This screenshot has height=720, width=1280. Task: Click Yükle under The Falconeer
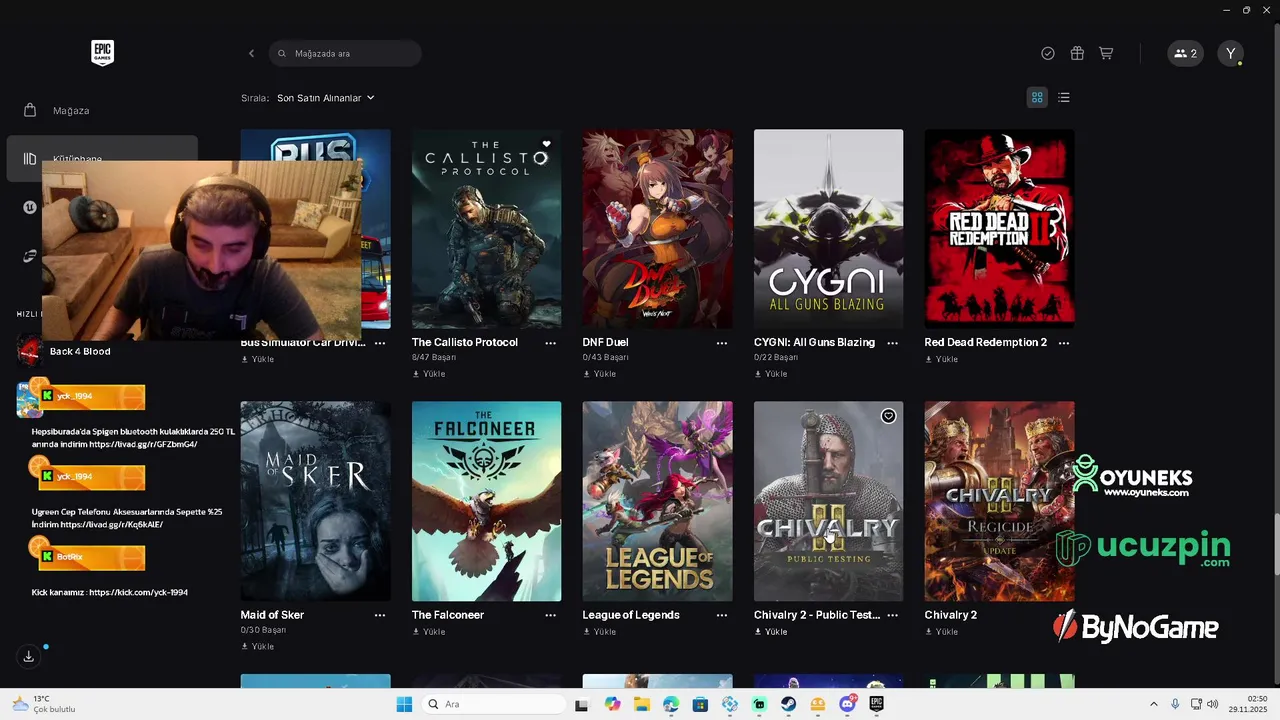click(x=429, y=632)
